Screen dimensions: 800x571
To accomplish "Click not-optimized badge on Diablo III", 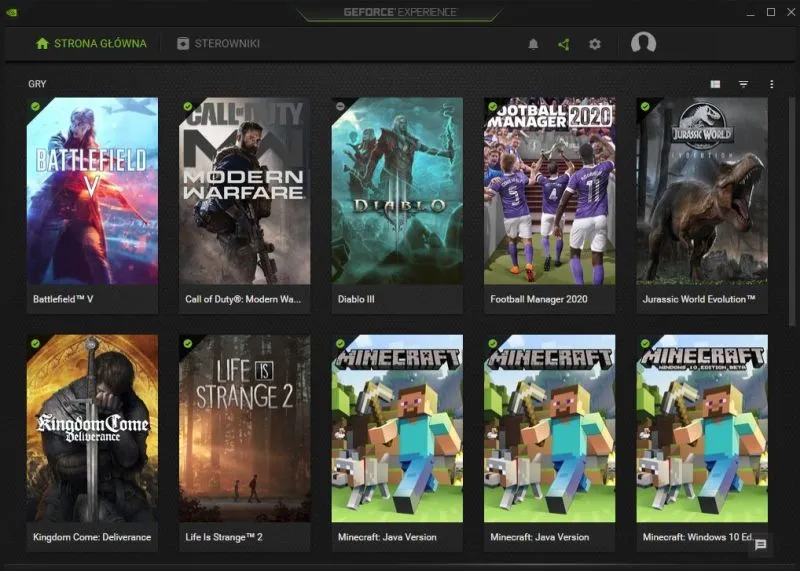I will [x=340, y=106].
